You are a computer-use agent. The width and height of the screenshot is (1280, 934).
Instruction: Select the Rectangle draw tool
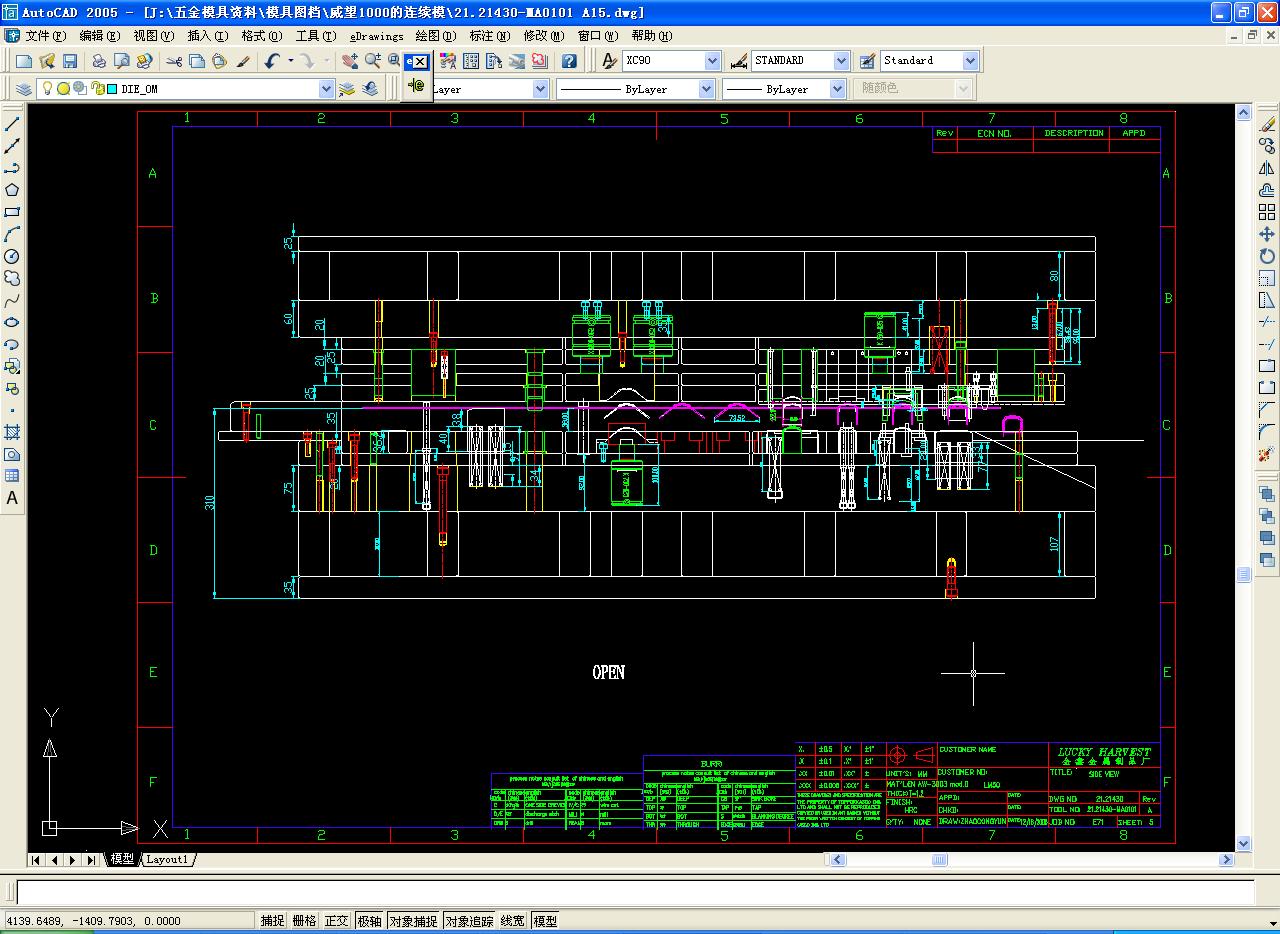click(12, 212)
